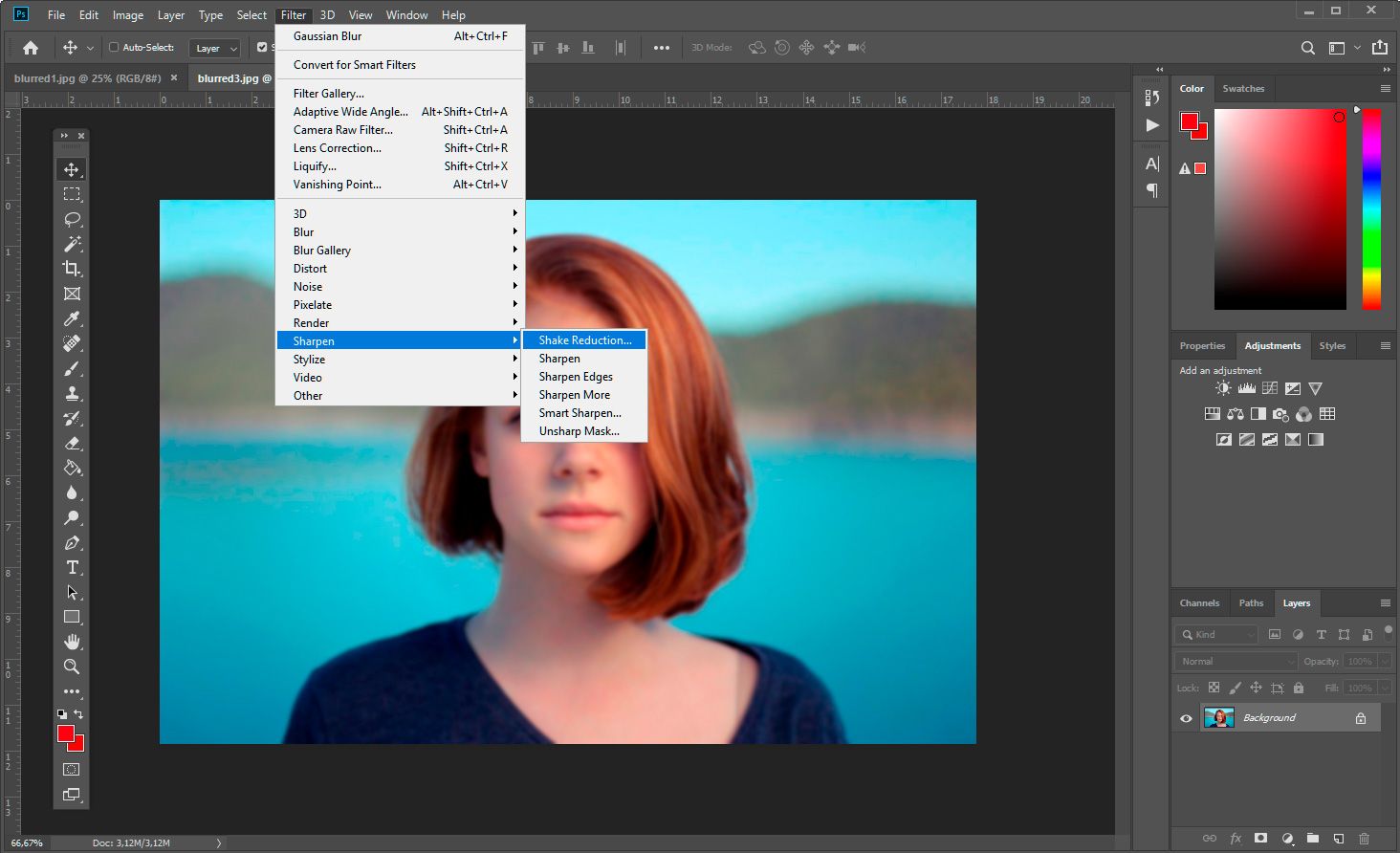This screenshot has width=1400, height=853.
Task: Click the Home icon in the options bar
Action: (29, 47)
